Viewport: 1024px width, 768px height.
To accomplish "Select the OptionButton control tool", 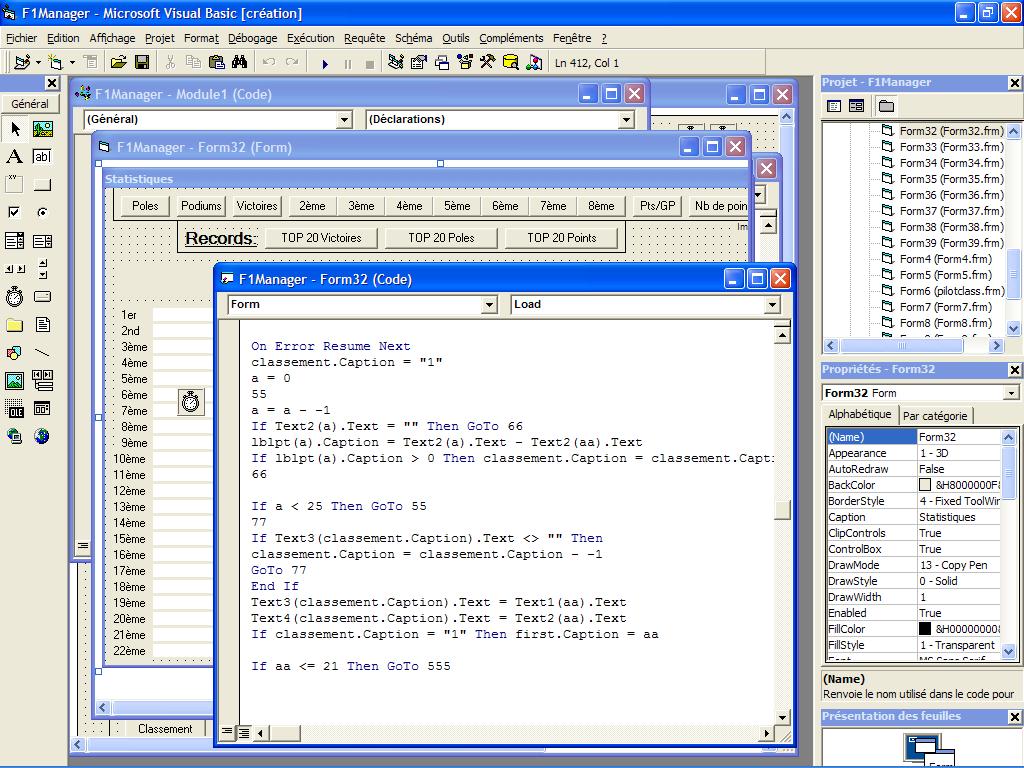I will tap(42, 212).
